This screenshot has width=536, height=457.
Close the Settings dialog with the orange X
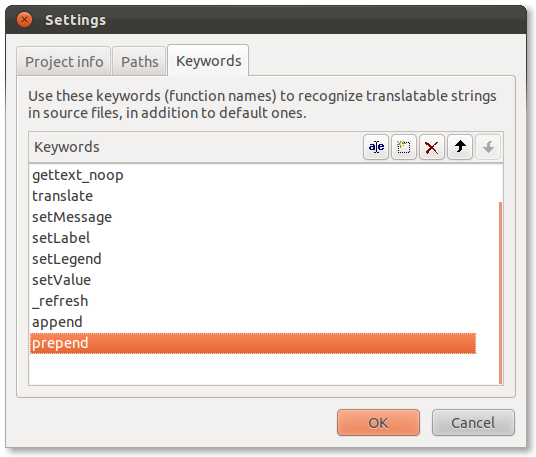25,19
